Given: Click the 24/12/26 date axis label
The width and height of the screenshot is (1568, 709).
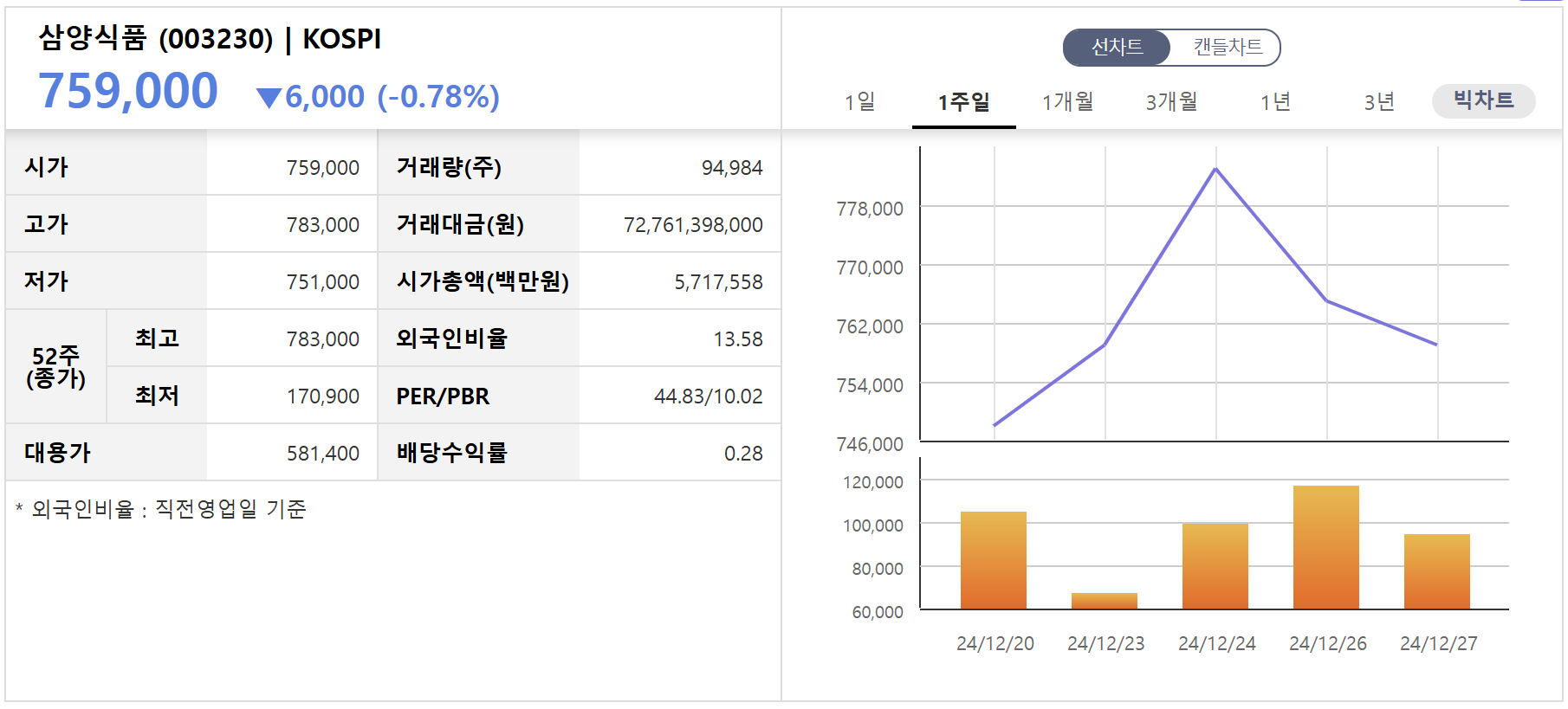Looking at the screenshot, I should (1327, 643).
